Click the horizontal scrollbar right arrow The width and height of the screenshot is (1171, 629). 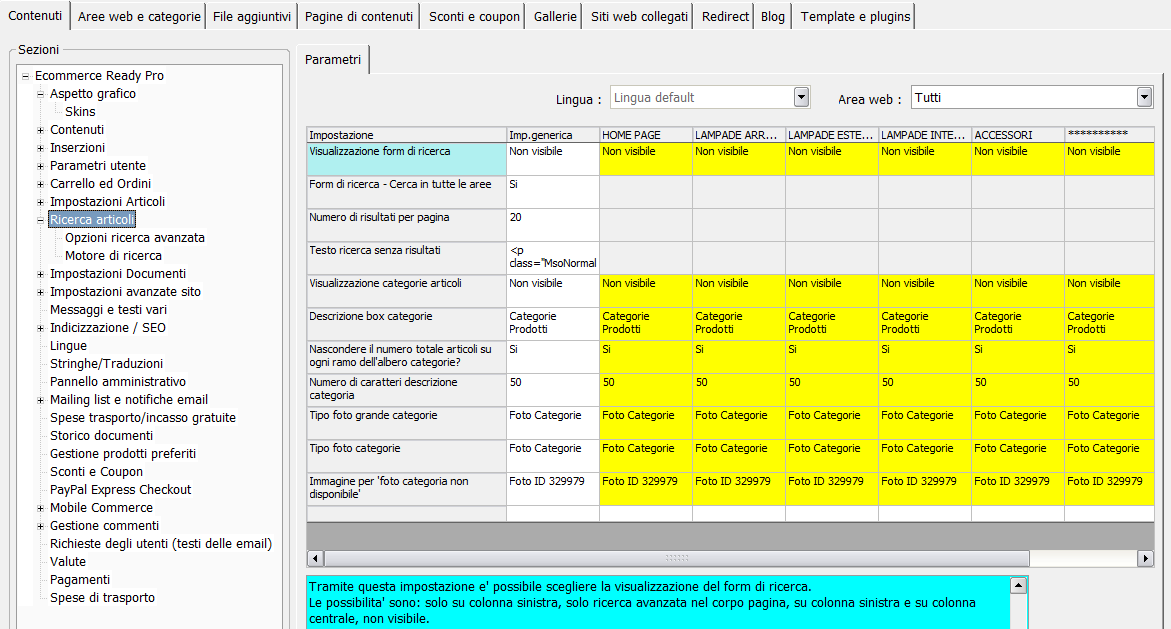(x=1145, y=558)
